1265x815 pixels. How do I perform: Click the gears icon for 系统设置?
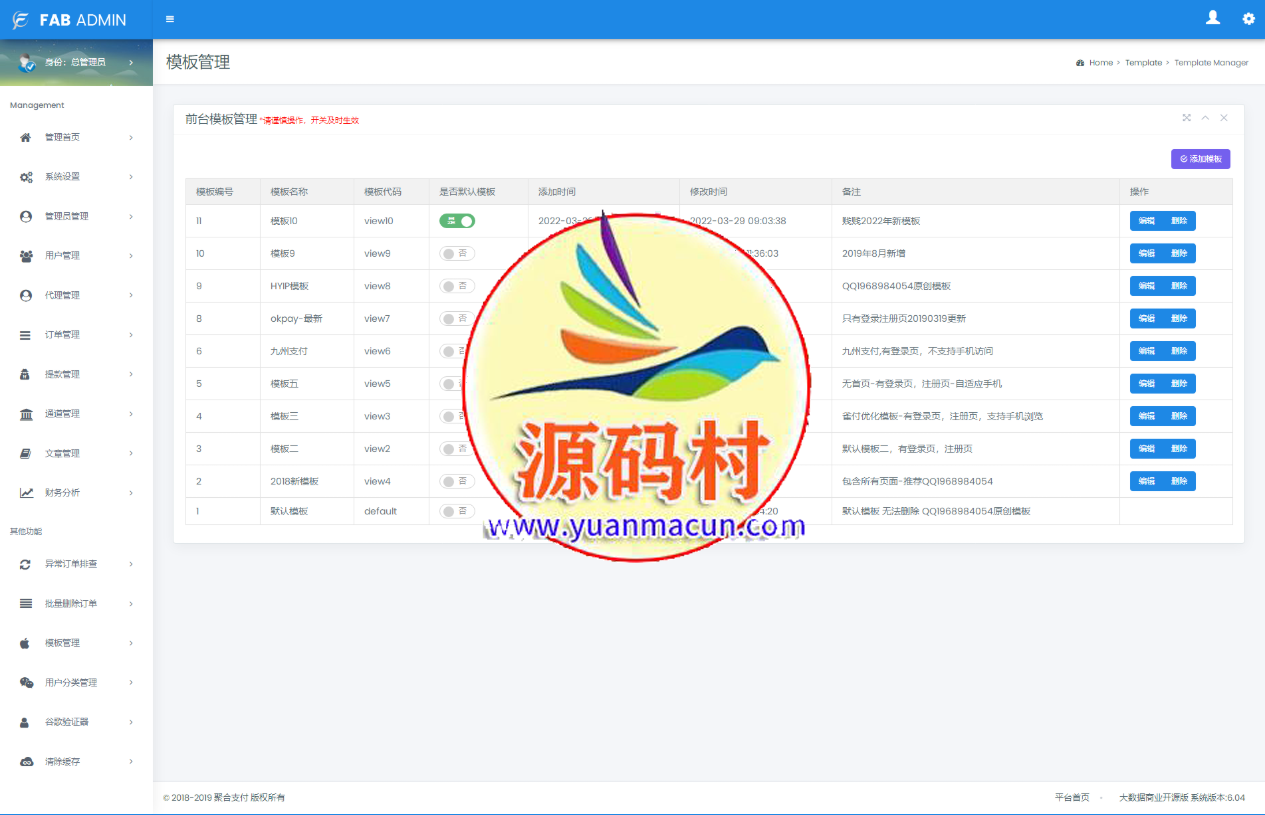coord(26,177)
